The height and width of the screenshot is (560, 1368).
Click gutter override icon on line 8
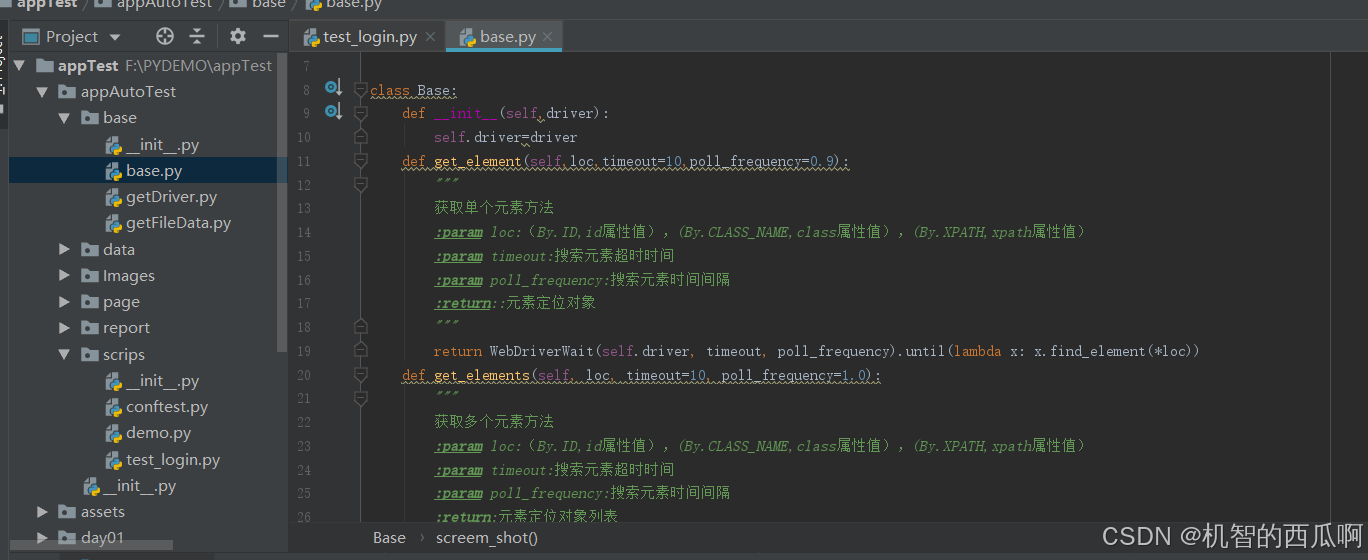(333, 88)
